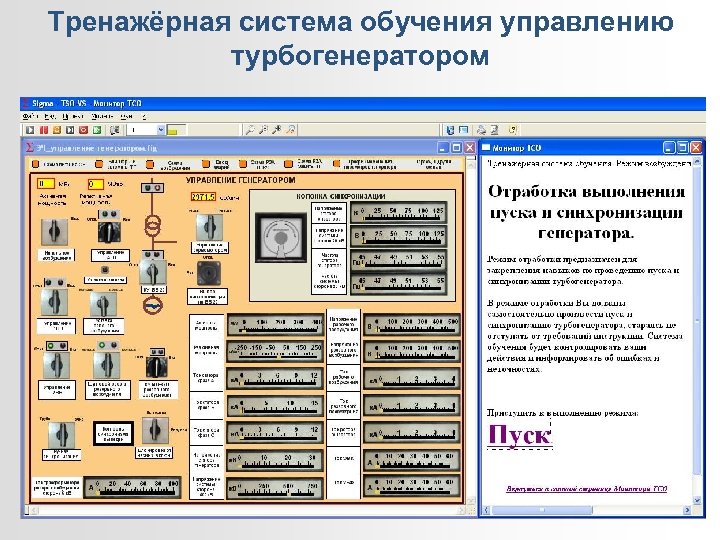Turn the black Управление АГП rotary switch
This screenshot has width=720, height=540.
(x=109, y=232)
